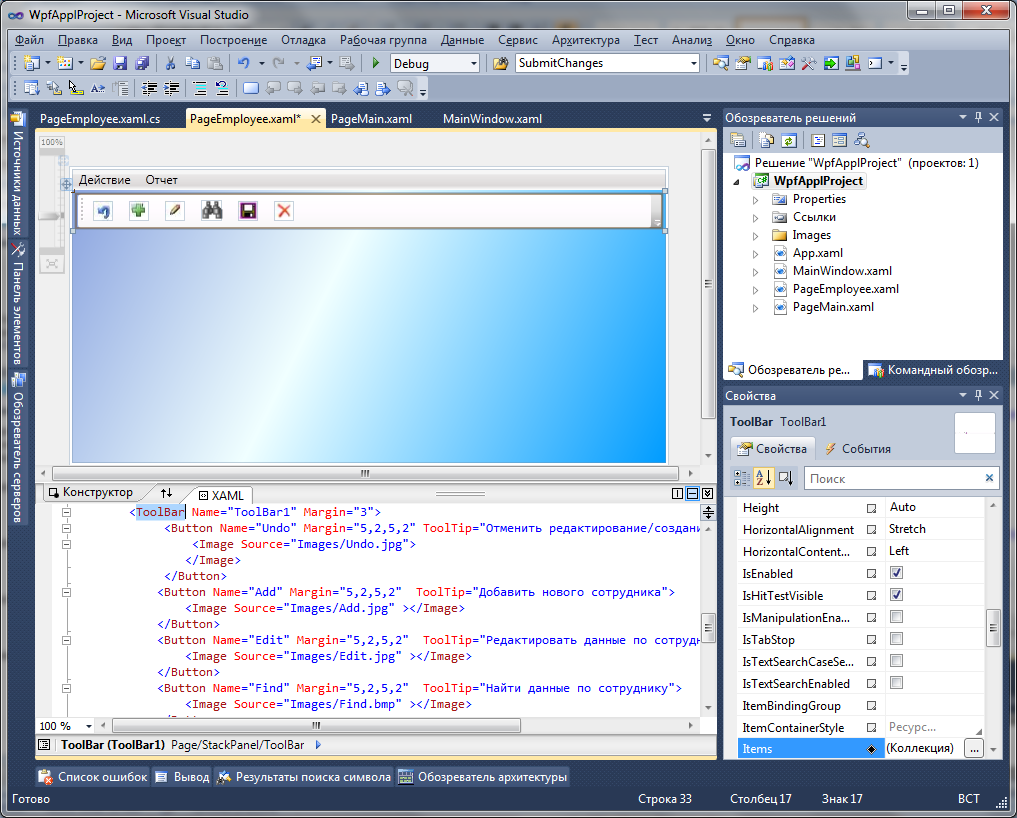Decrease line indent in the text editor toolbar

149,88
